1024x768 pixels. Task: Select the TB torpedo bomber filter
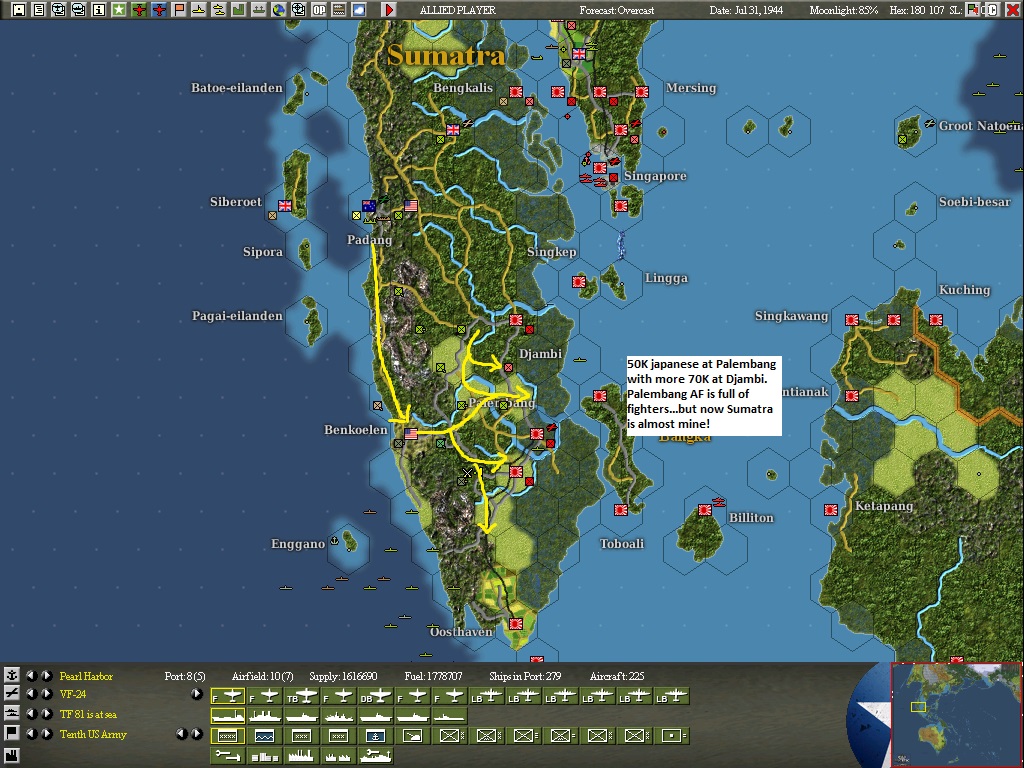click(x=301, y=697)
